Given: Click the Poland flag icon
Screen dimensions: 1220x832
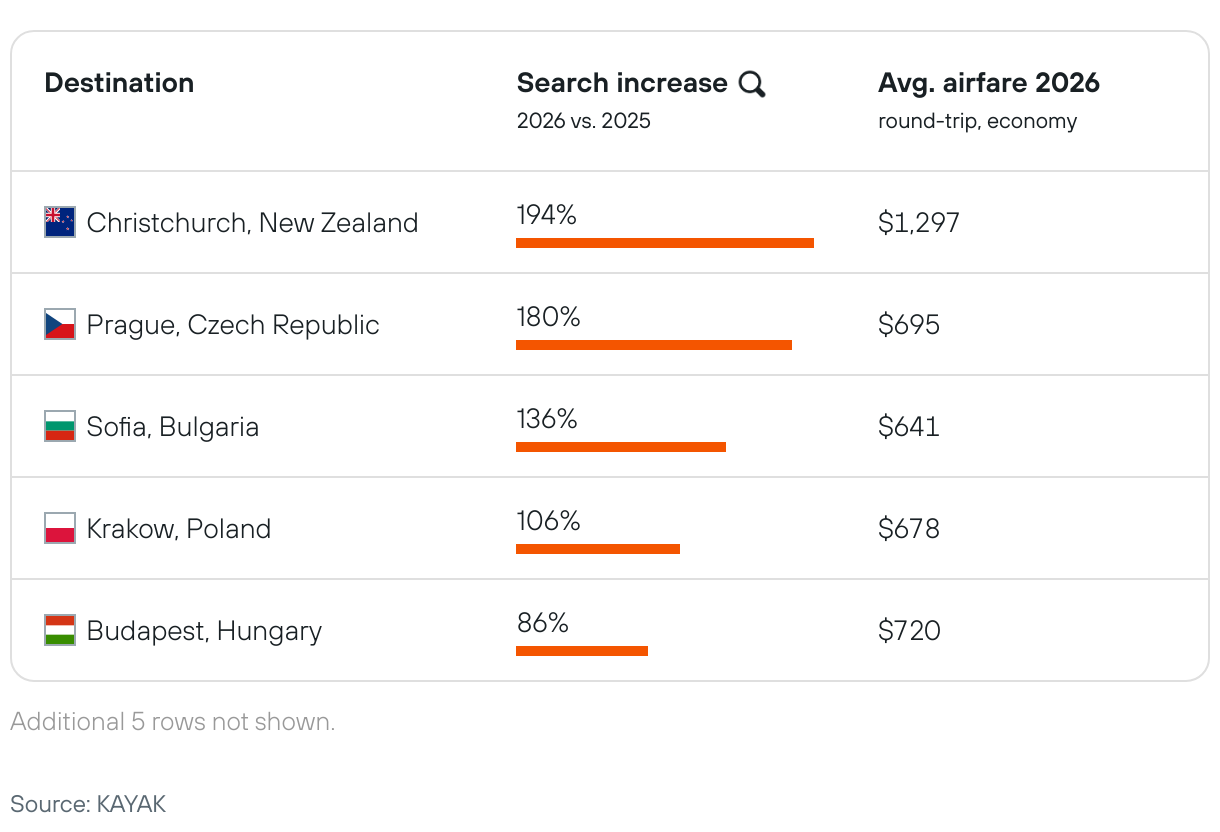Looking at the screenshot, I should click(x=60, y=528).
